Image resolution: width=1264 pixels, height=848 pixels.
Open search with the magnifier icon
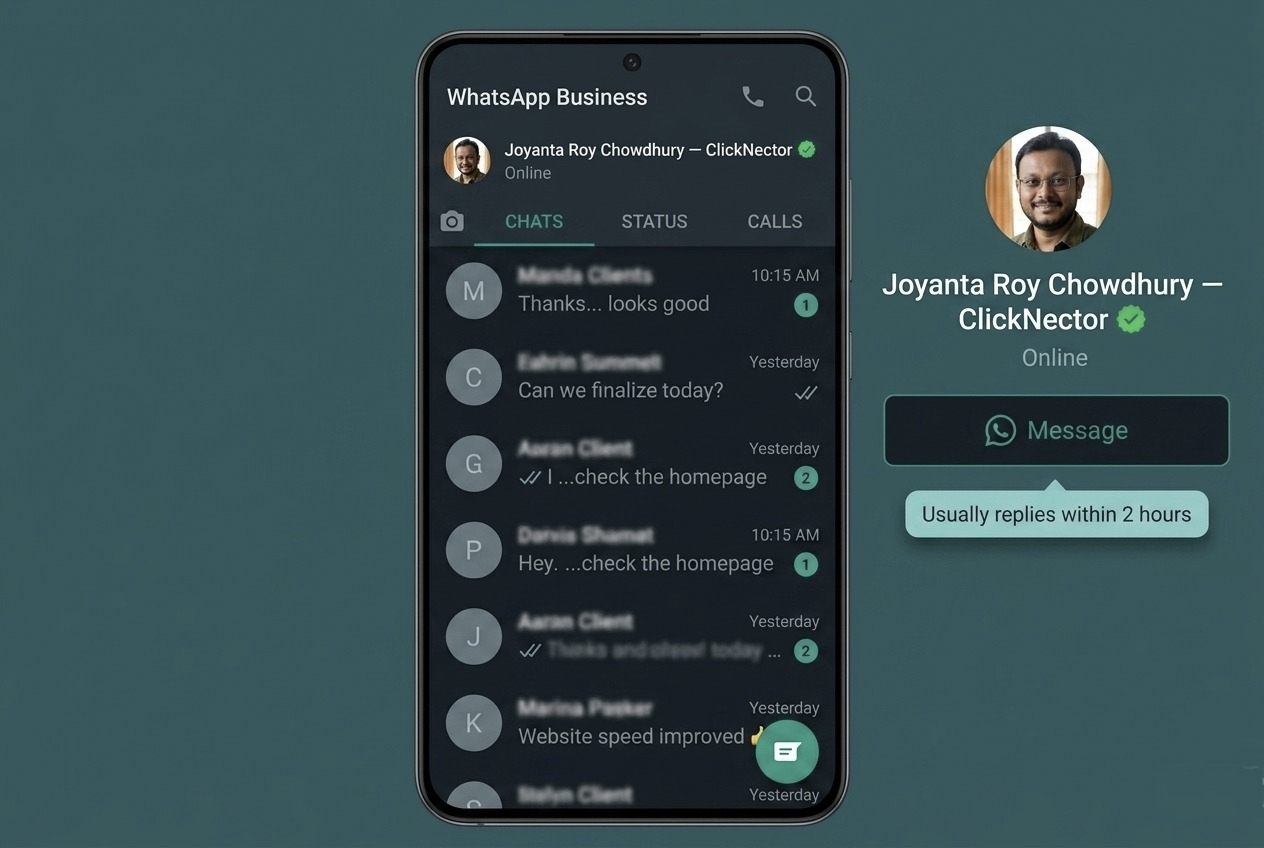click(x=806, y=96)
